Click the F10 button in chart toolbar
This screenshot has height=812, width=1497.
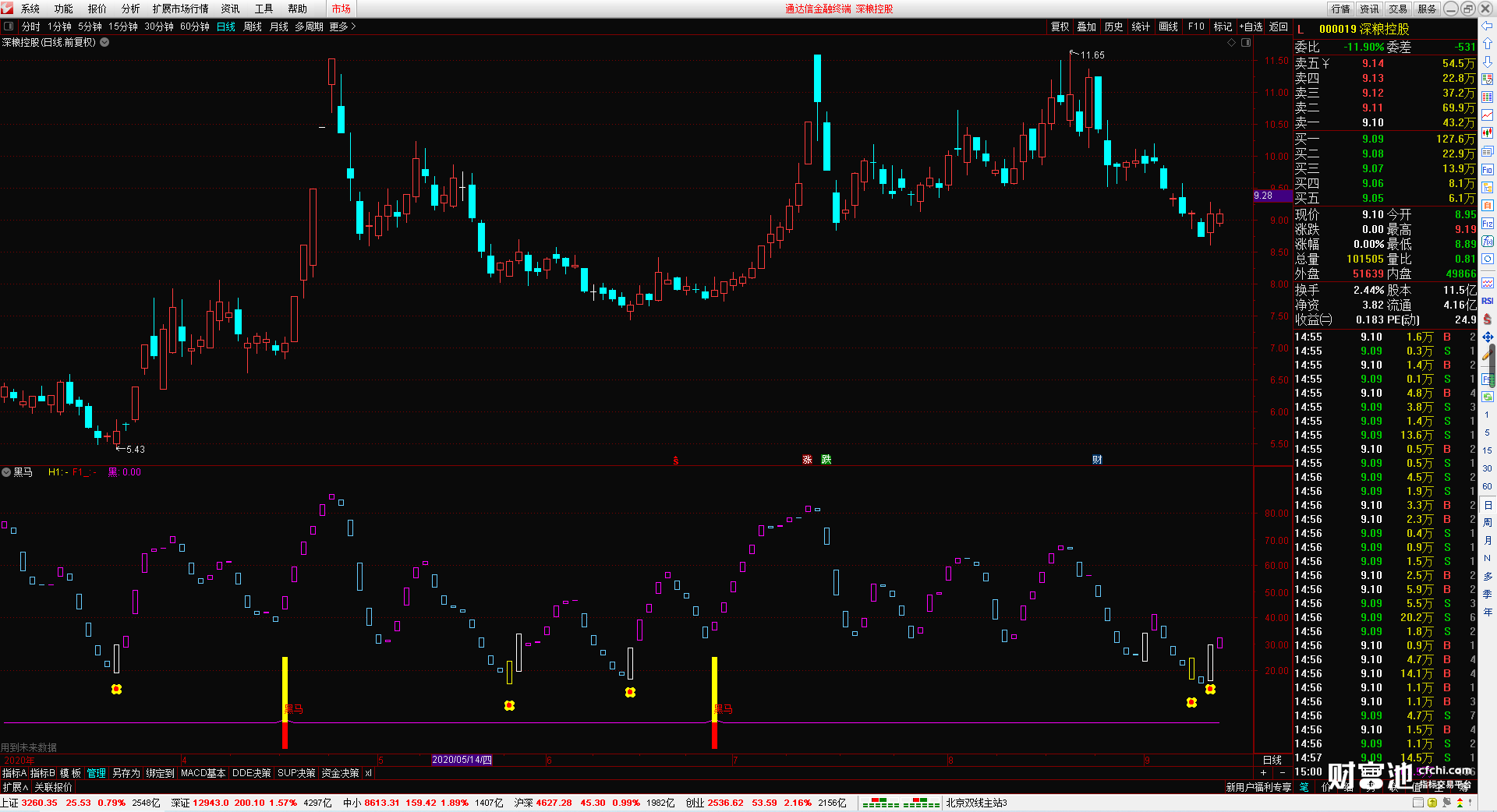[x=1196, y=26]
